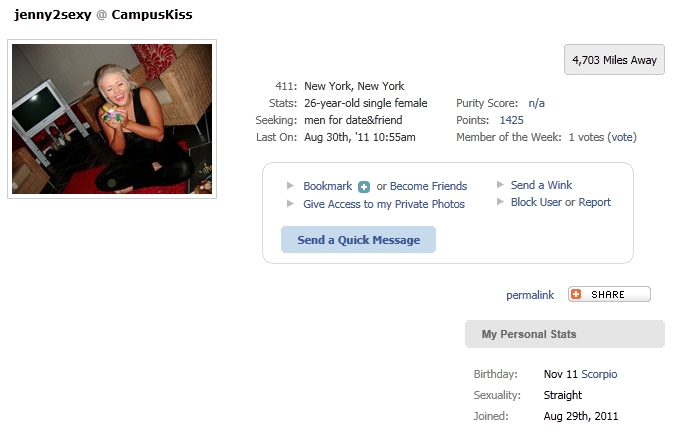Click the Scorpio zodiac link

coord(599,375)
